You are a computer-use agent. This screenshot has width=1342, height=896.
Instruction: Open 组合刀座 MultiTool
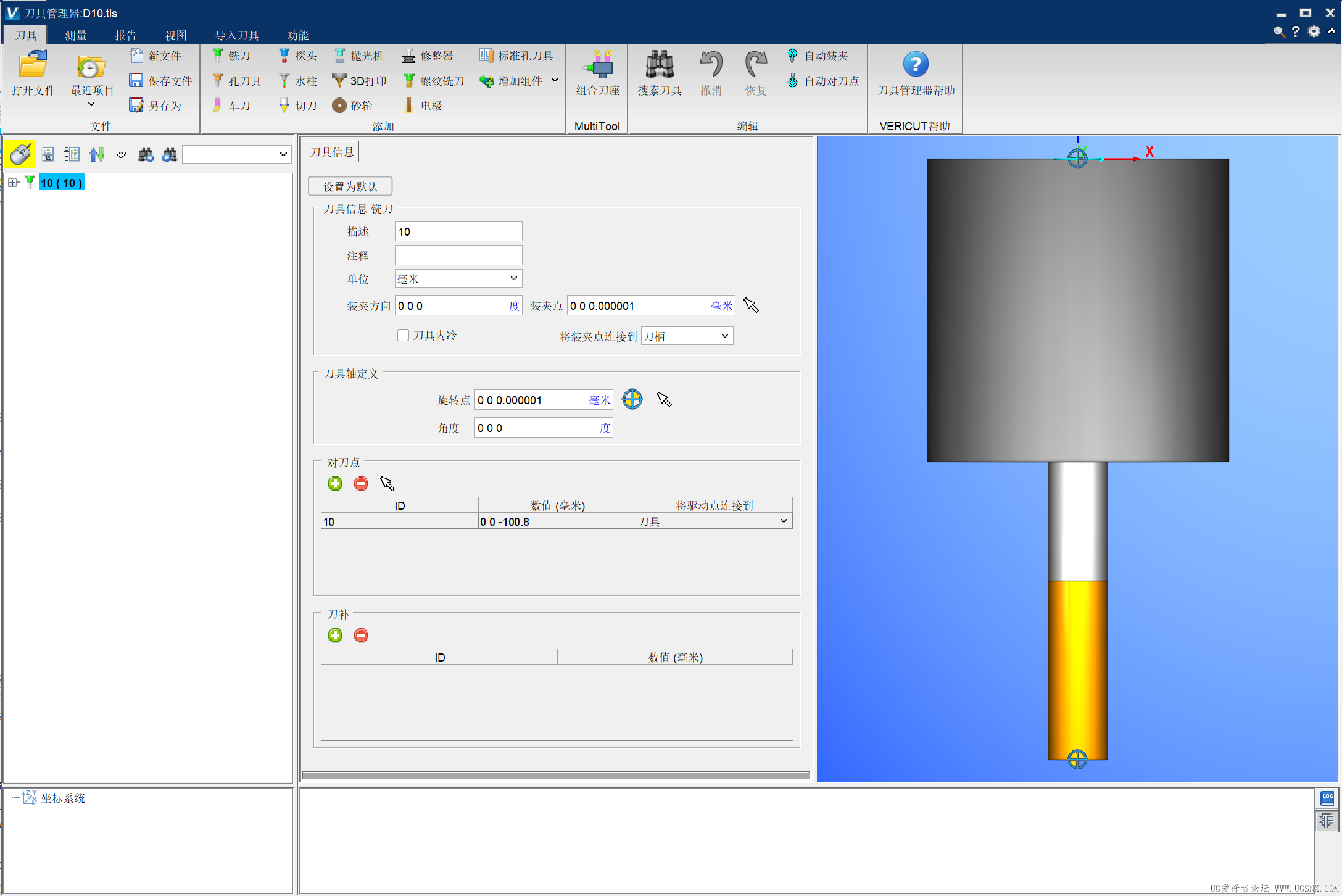click(597, 73)
